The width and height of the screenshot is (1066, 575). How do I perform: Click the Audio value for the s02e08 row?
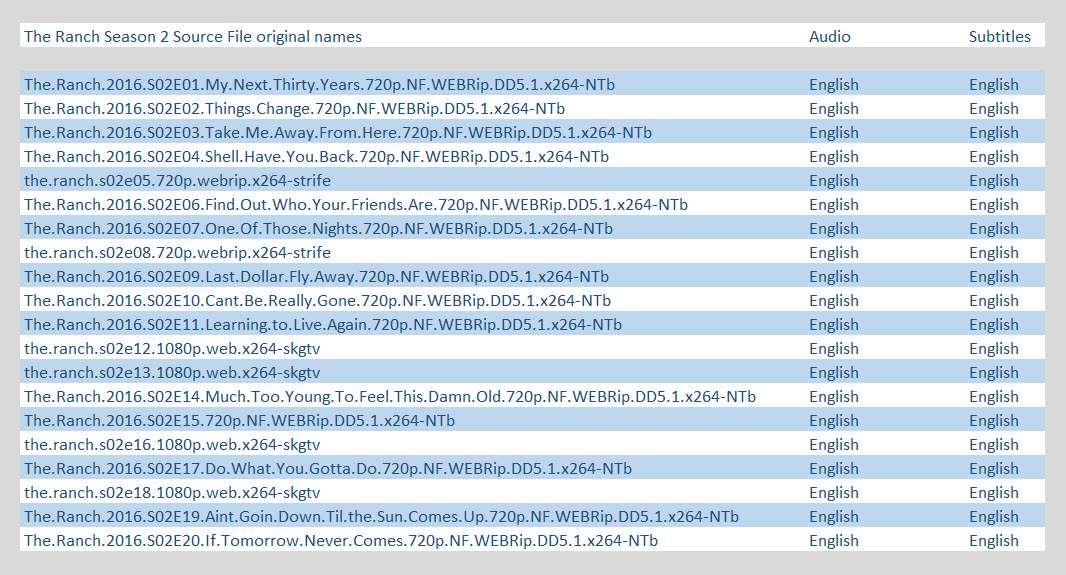[833, 253]
